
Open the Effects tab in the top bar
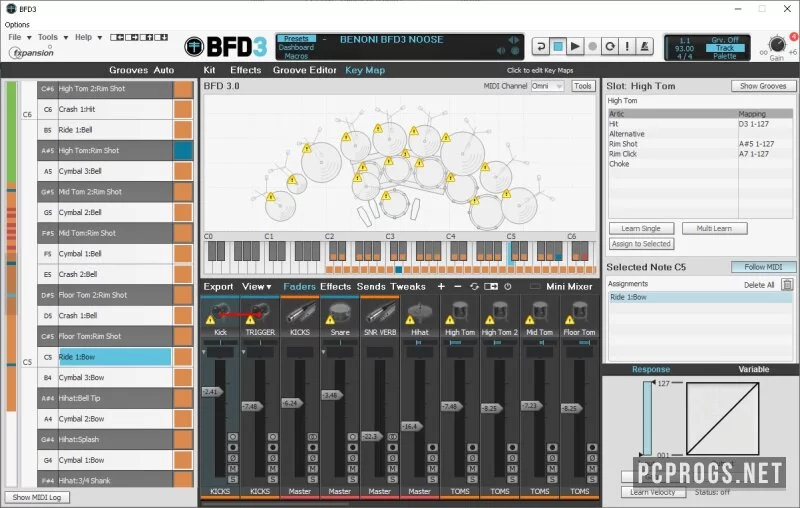tap(245, 70)
